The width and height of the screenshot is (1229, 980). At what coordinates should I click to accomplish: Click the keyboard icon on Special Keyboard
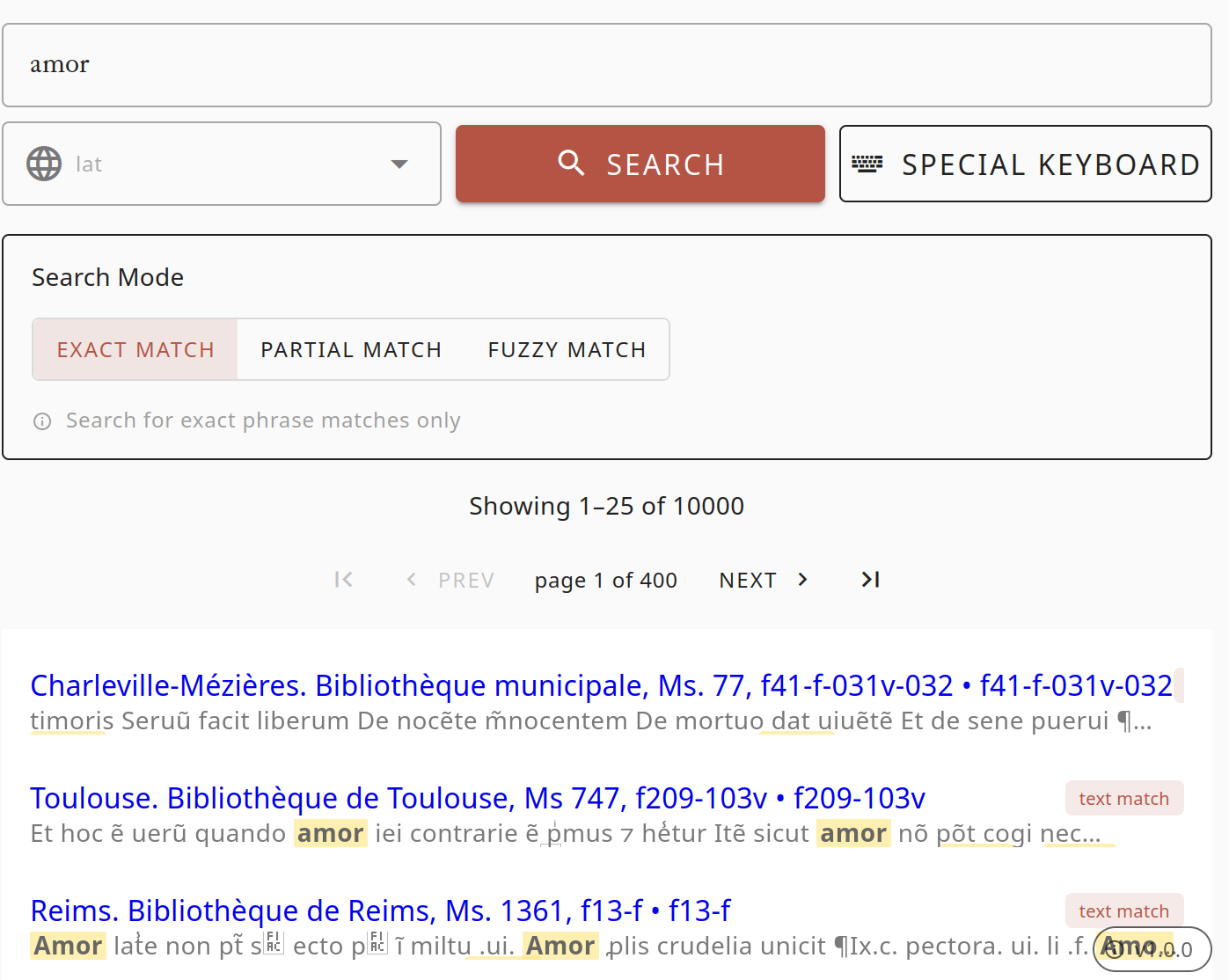tap(867, 164)
